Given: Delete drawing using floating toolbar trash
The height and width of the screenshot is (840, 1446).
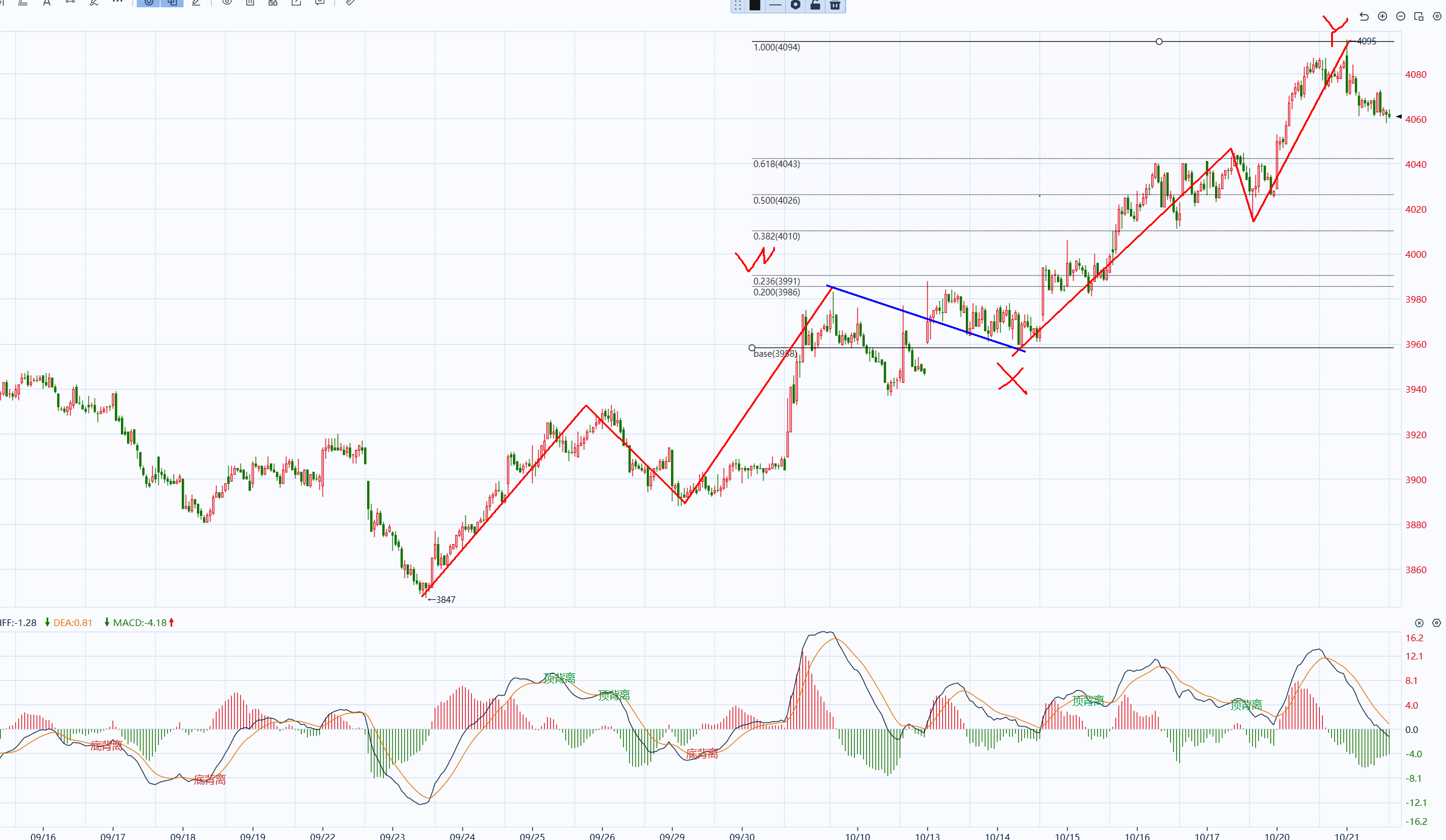Looking at the screenshot, I should click(x=835, y=5).
